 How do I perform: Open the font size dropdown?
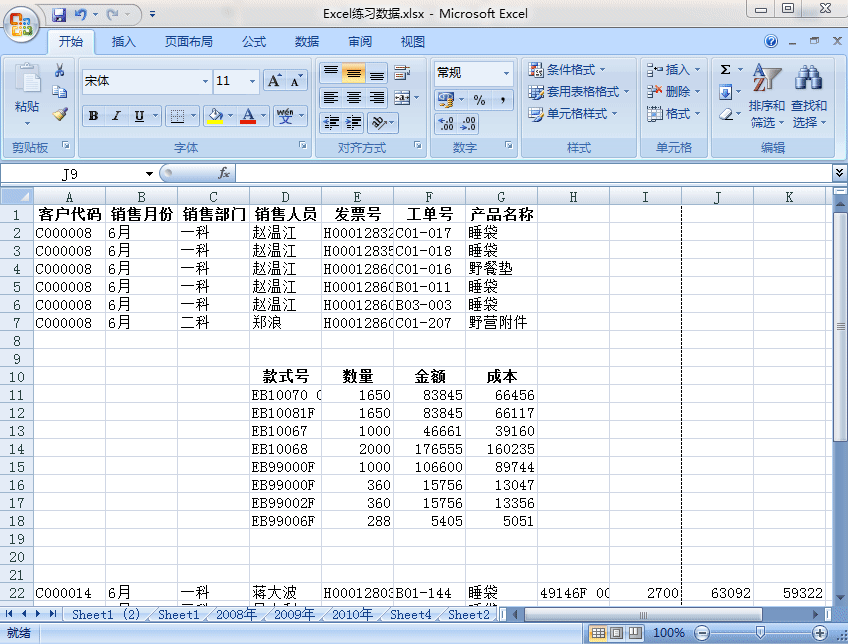point(252,81)
